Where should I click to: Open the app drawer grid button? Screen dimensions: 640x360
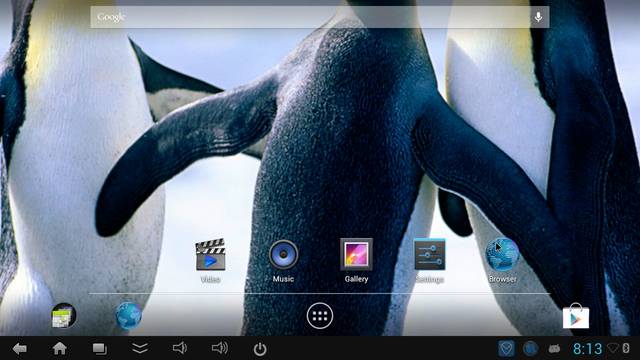(320, 316)
